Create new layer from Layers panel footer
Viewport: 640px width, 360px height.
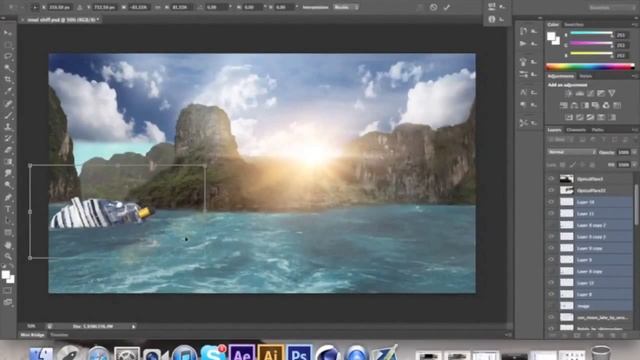(612, 335)
